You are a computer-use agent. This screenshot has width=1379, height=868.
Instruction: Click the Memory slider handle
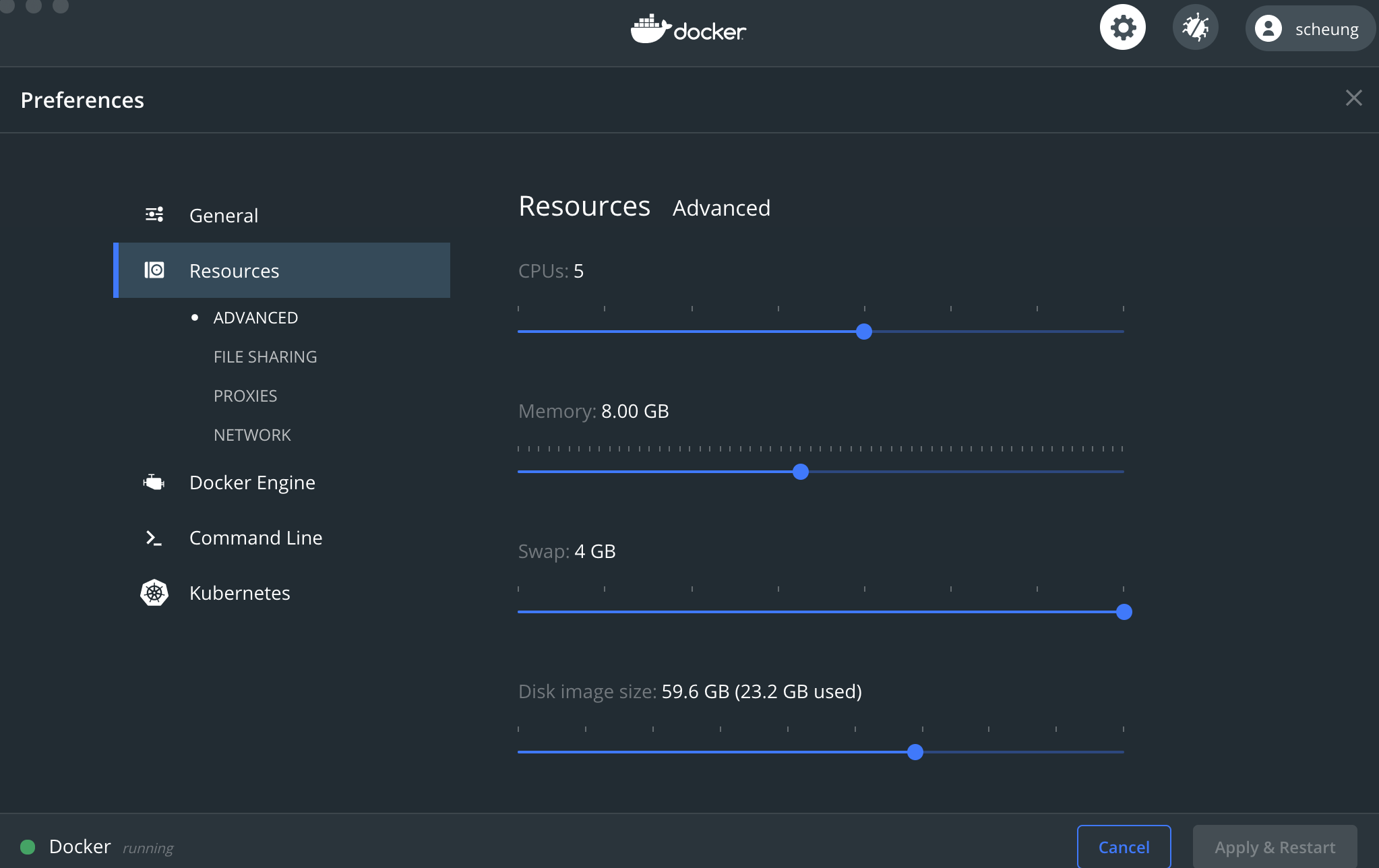tap(801, 472)
